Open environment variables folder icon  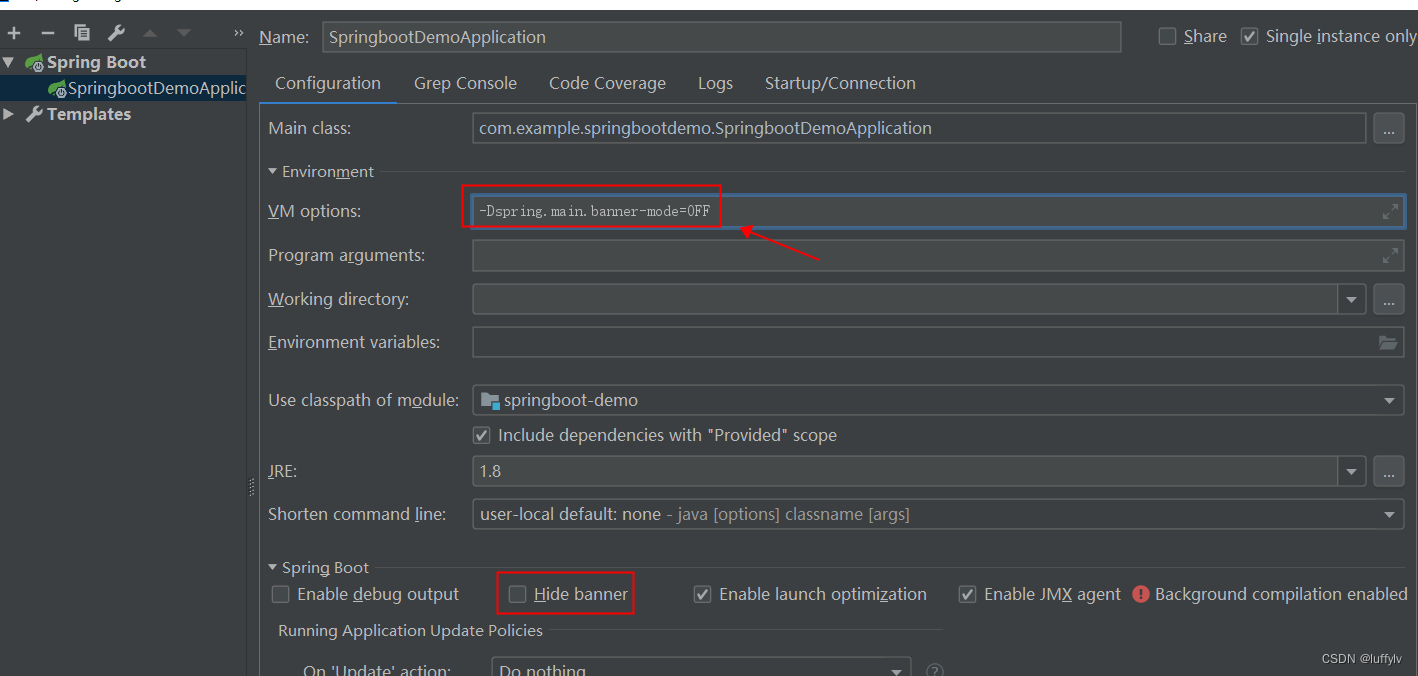click(1388, 342)
